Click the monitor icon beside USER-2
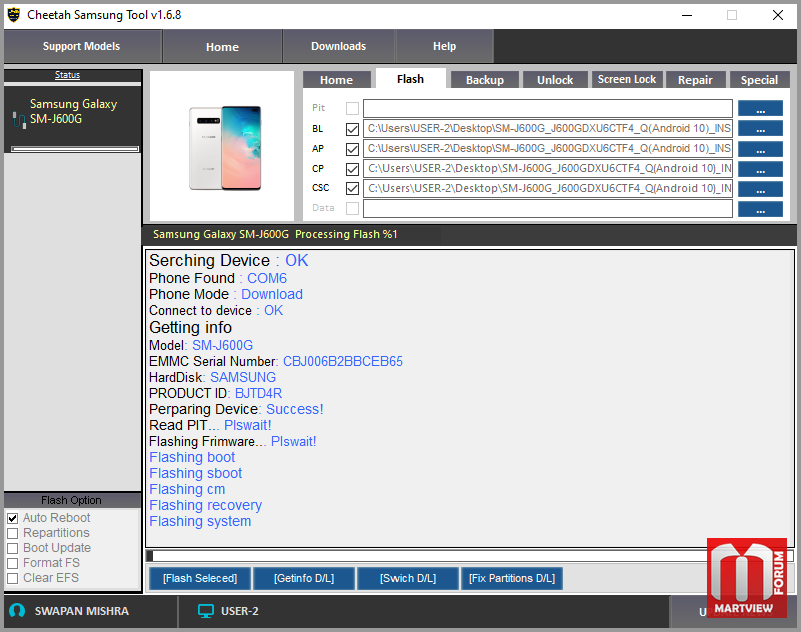Screen dimensions: 801x632 (206, 611)
